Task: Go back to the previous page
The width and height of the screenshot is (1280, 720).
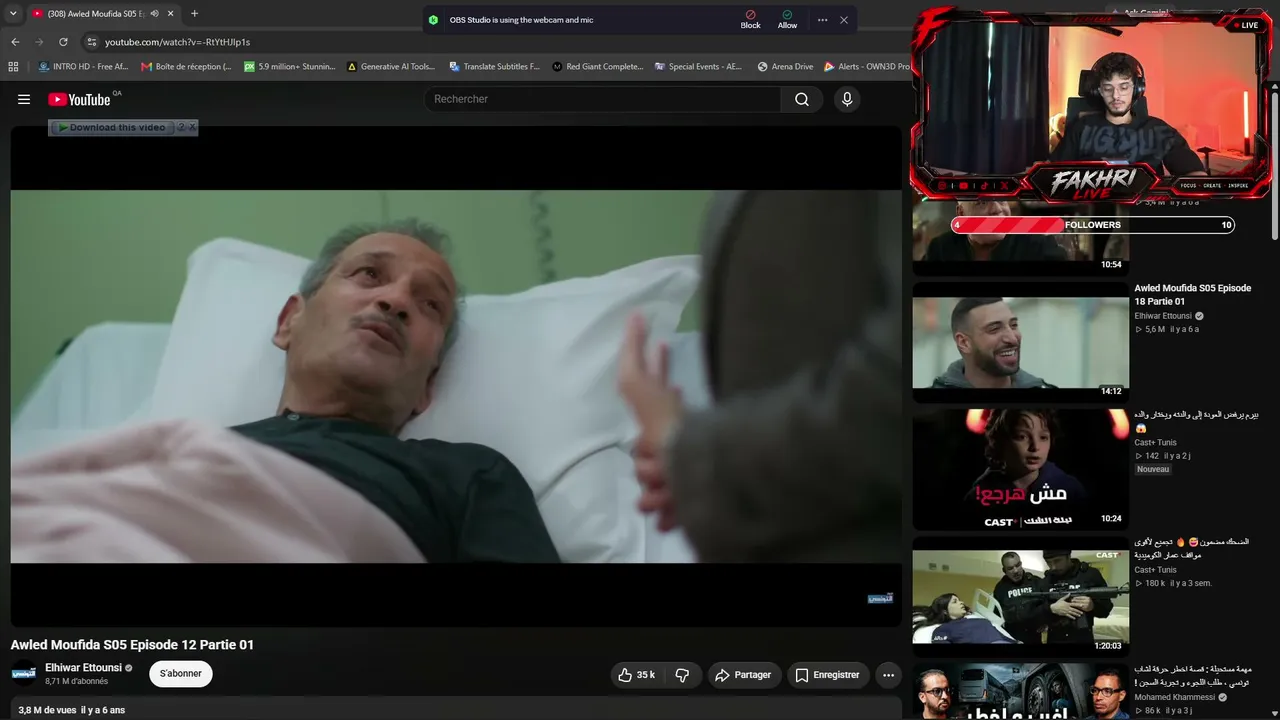Action: (15, 42)
